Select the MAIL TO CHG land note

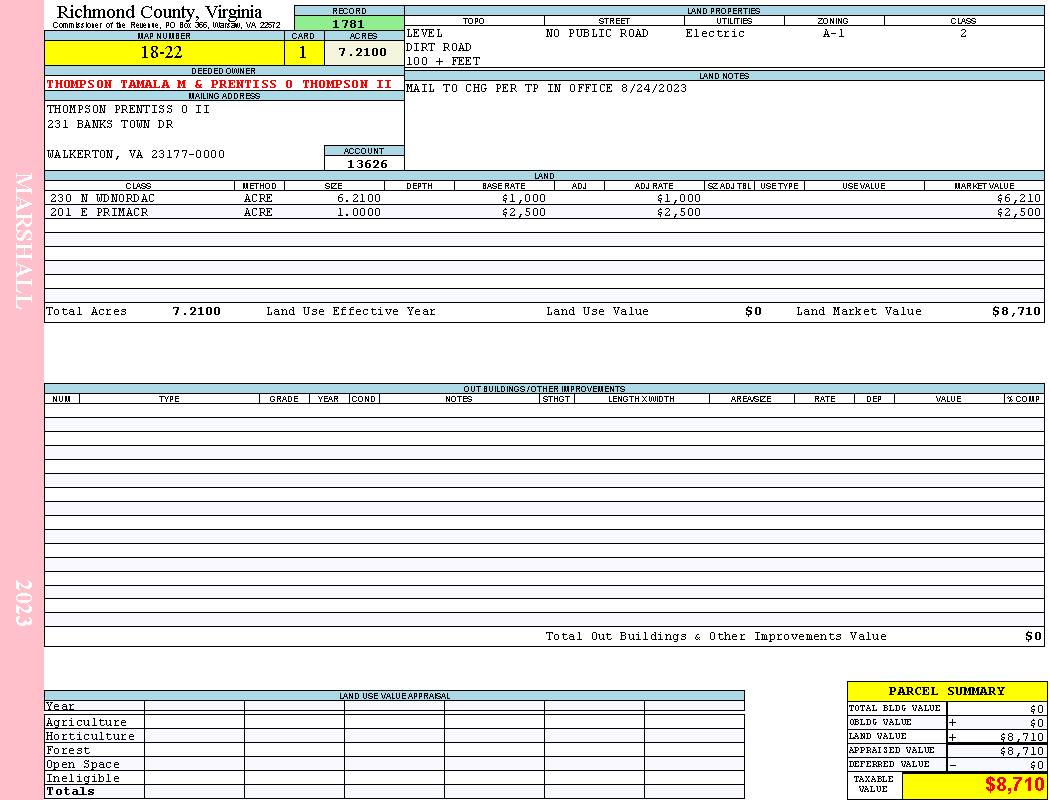(546, 88)
